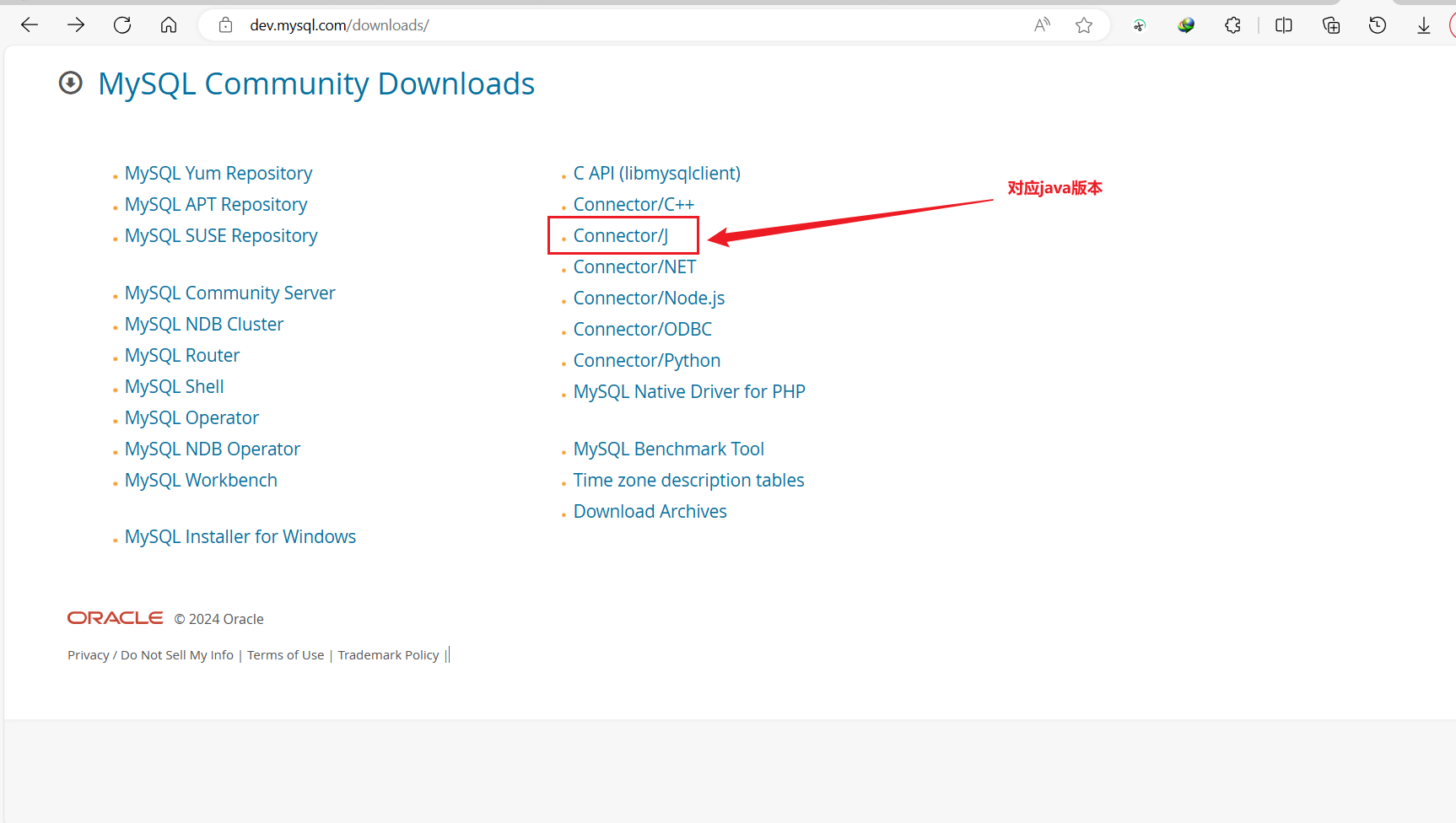Image resolution: width=1456 pixels, height=823 pixels.
Task: Open MySQL Shell link
Action: tap(175, 387)
